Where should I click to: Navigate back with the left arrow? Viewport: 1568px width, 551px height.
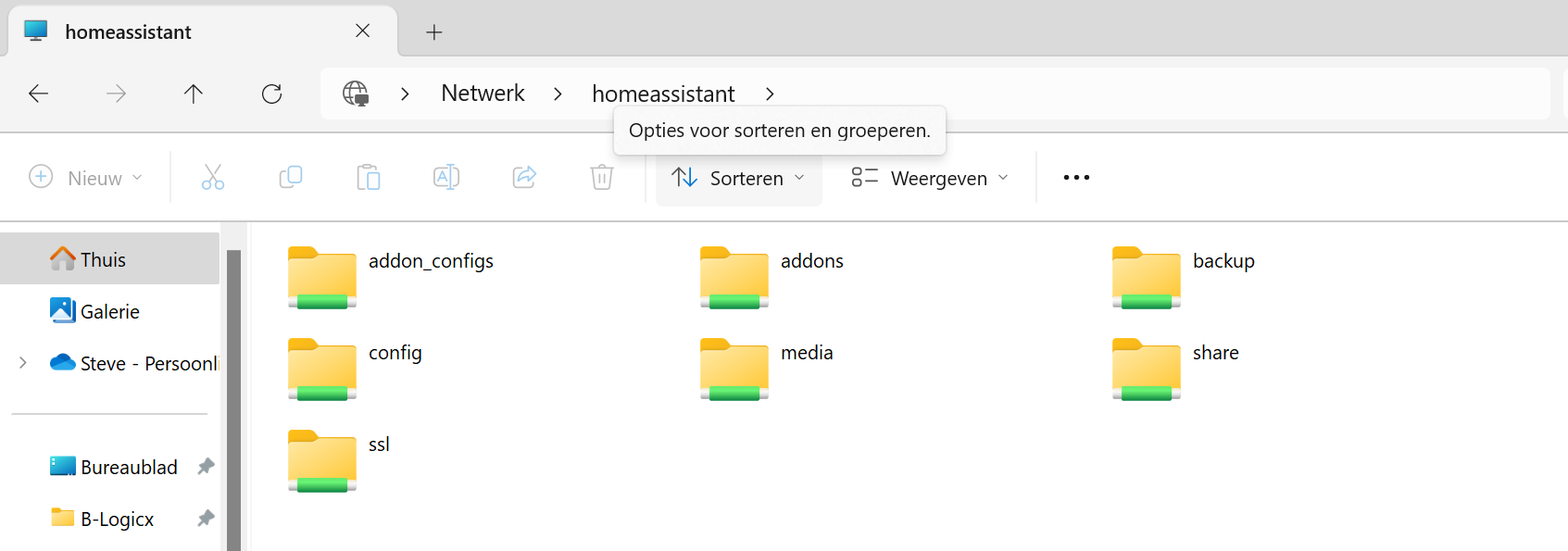pyautogui.click(x=39, y=94)
